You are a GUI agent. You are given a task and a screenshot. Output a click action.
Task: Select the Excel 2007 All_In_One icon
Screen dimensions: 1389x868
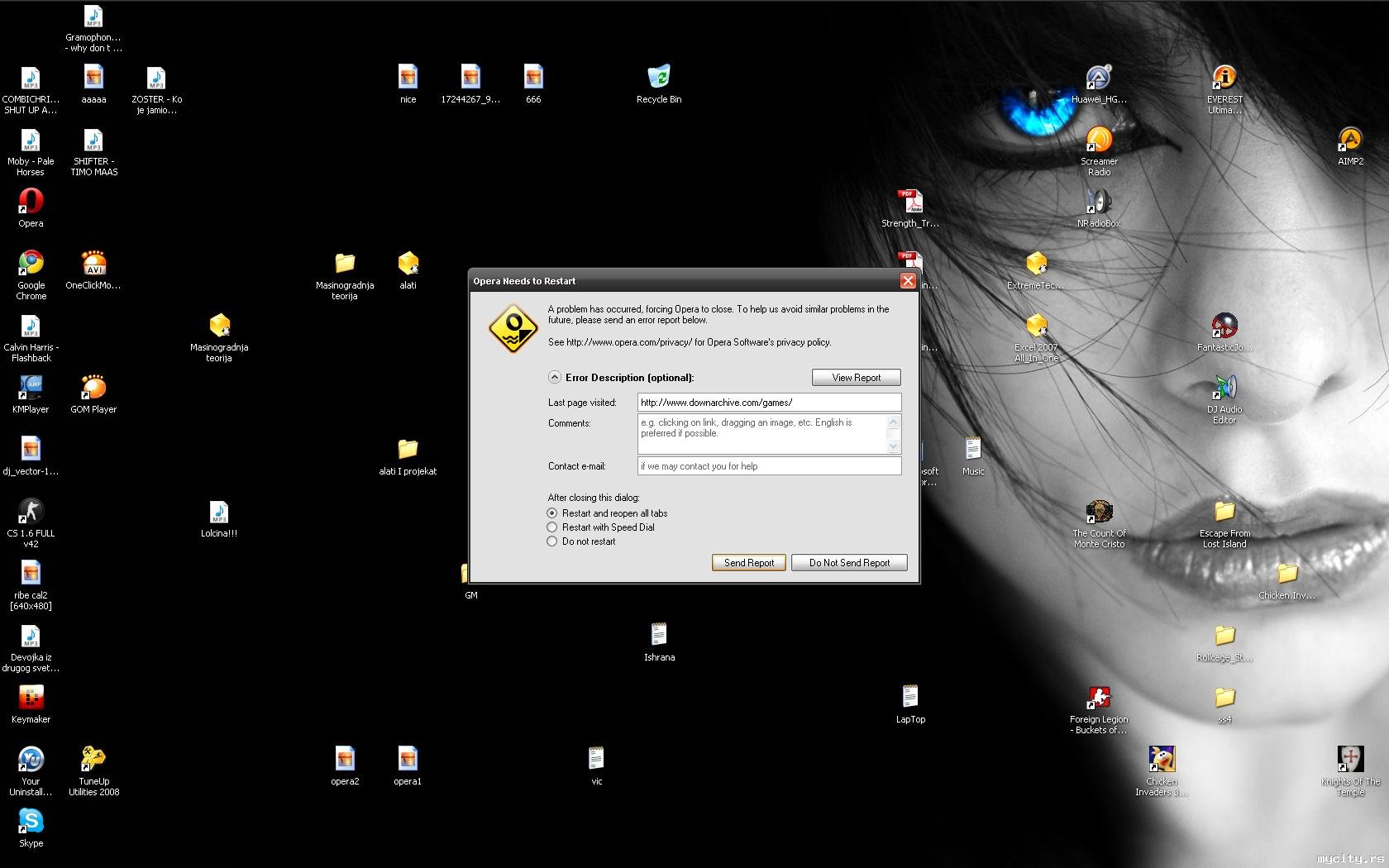coord(1036,326)
